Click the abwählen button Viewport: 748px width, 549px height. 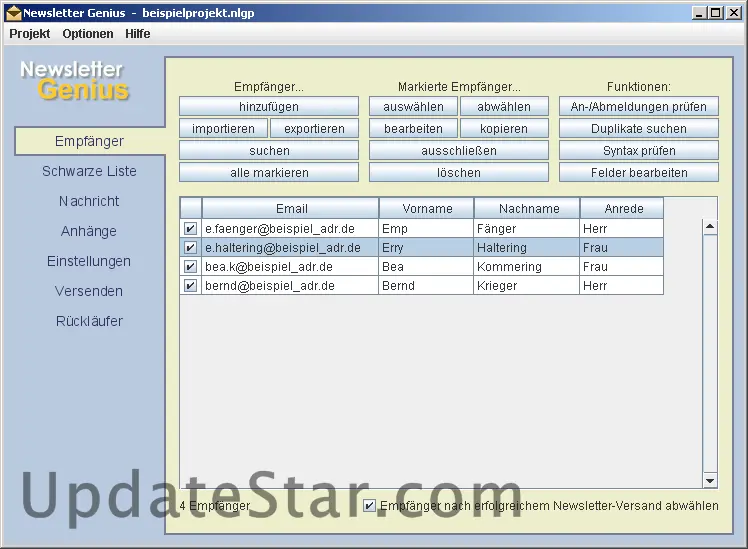504,106
